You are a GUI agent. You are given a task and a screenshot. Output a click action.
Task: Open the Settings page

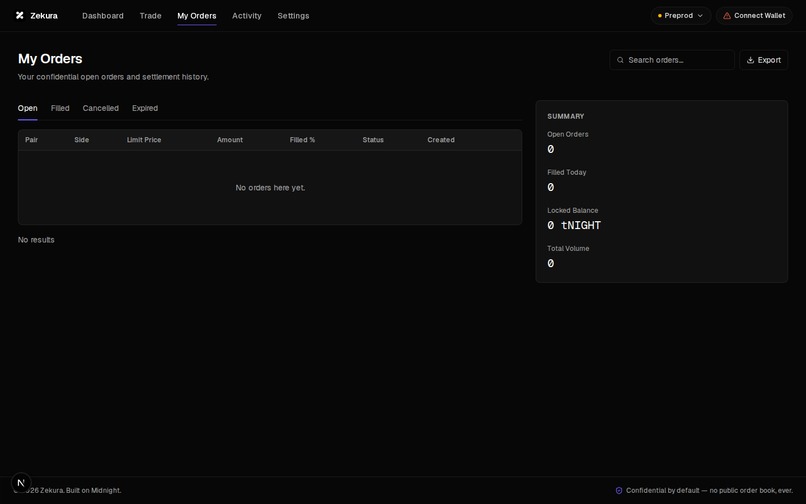pyautogui.click(x=294, y=16)
